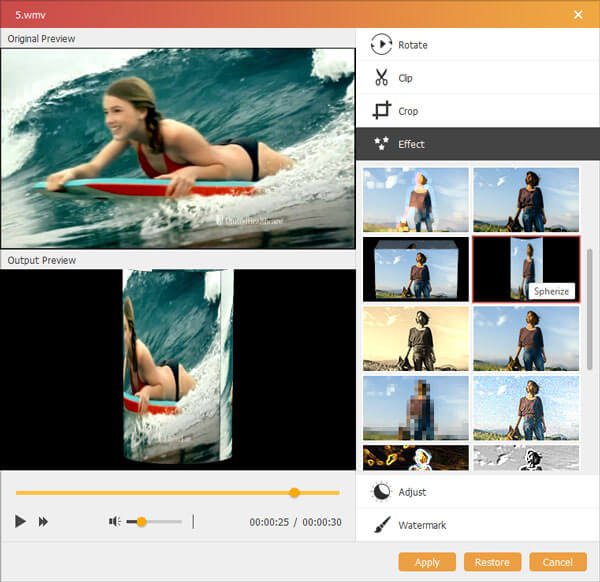Click the Rotate icon
Screen dimensions: 600x582
click(381, 45)
